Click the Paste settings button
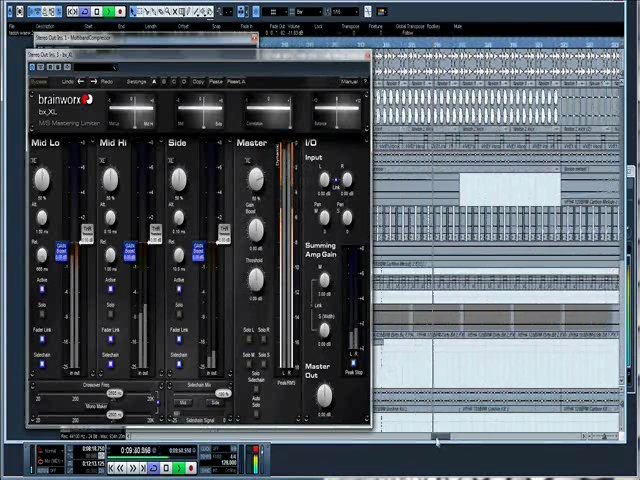Screen dimensions: 640x480 pyautogui.click(x=216, y=82)
